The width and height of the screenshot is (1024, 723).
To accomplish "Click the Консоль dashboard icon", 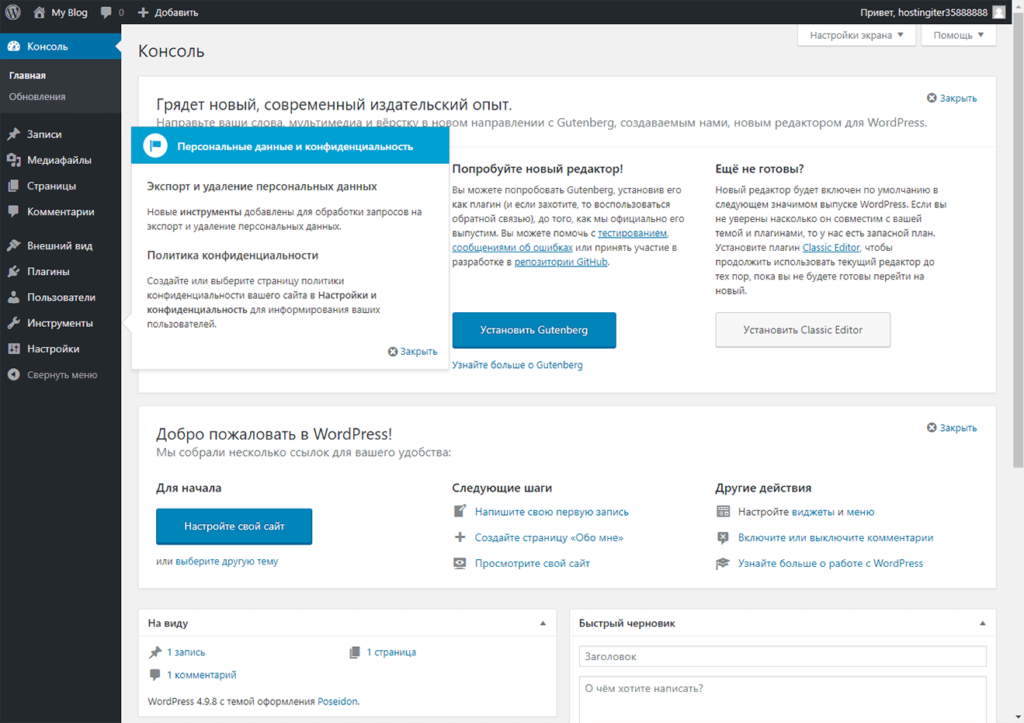I will pos(14,46).
